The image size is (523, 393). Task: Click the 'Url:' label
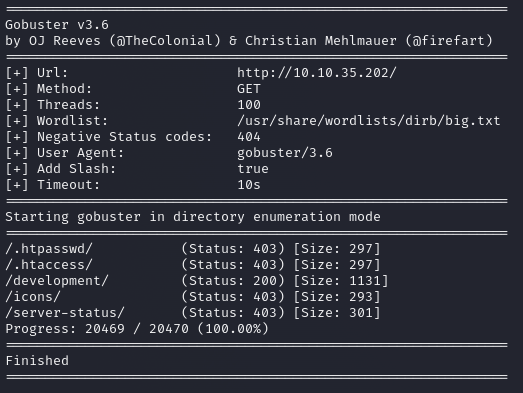click(x=52, y=73)
